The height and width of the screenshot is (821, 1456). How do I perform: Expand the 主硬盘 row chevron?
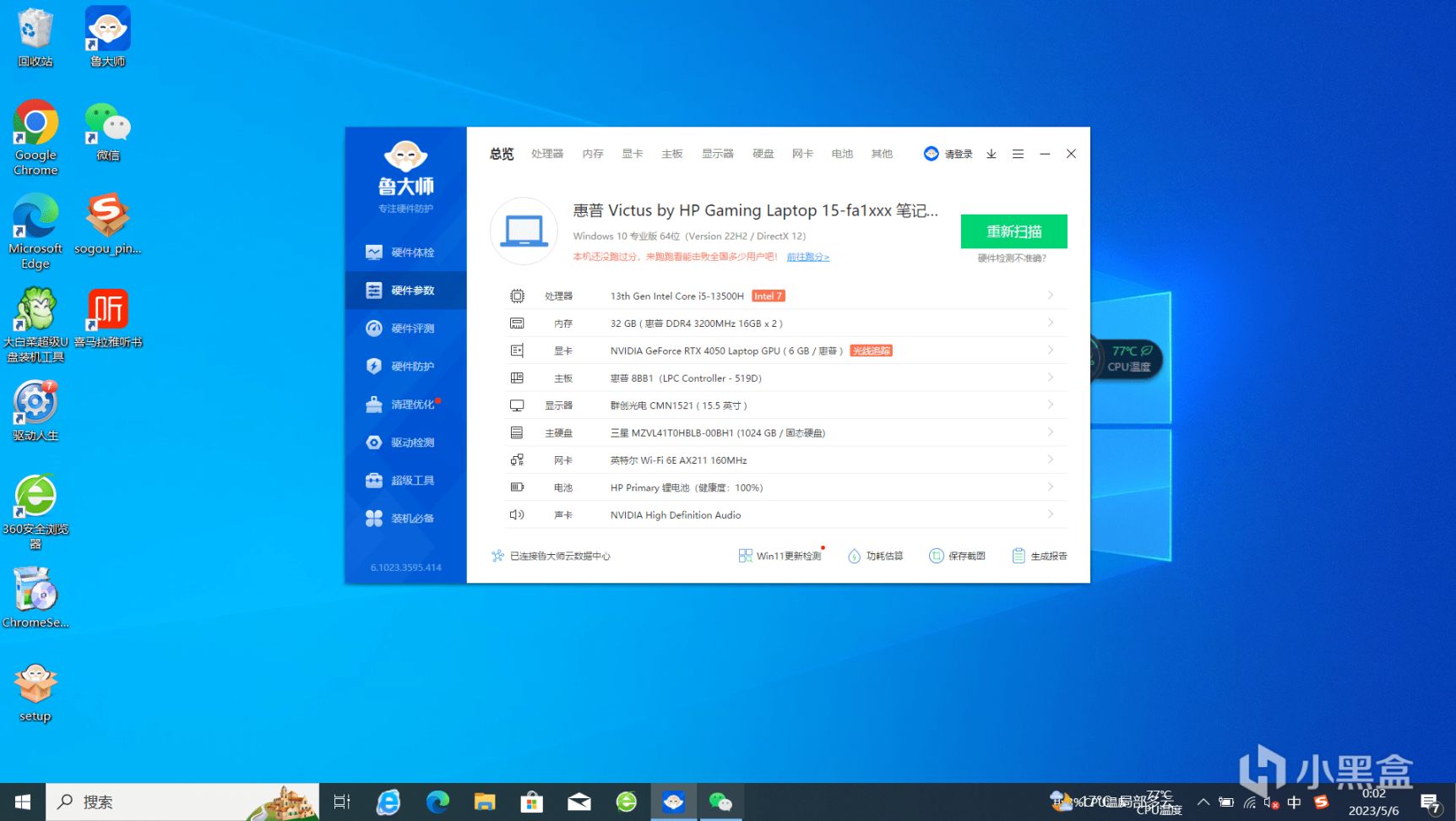(x=1051, y=432)
